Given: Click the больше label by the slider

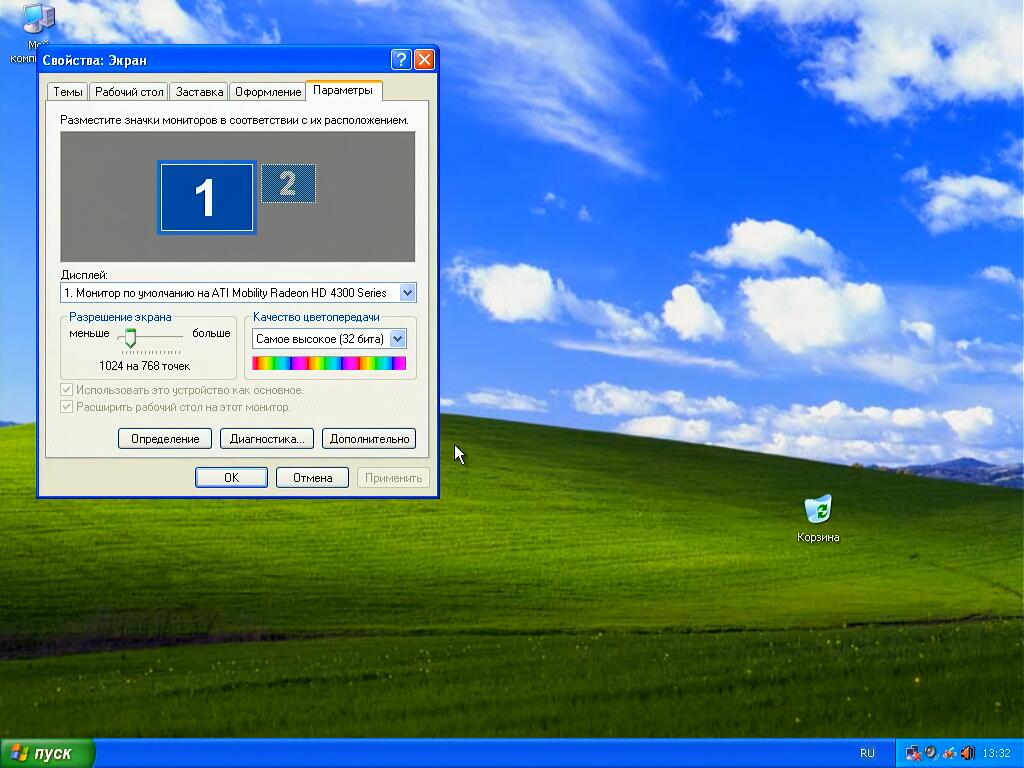Looking at the screenshot, I should click(x=211, y=333).
